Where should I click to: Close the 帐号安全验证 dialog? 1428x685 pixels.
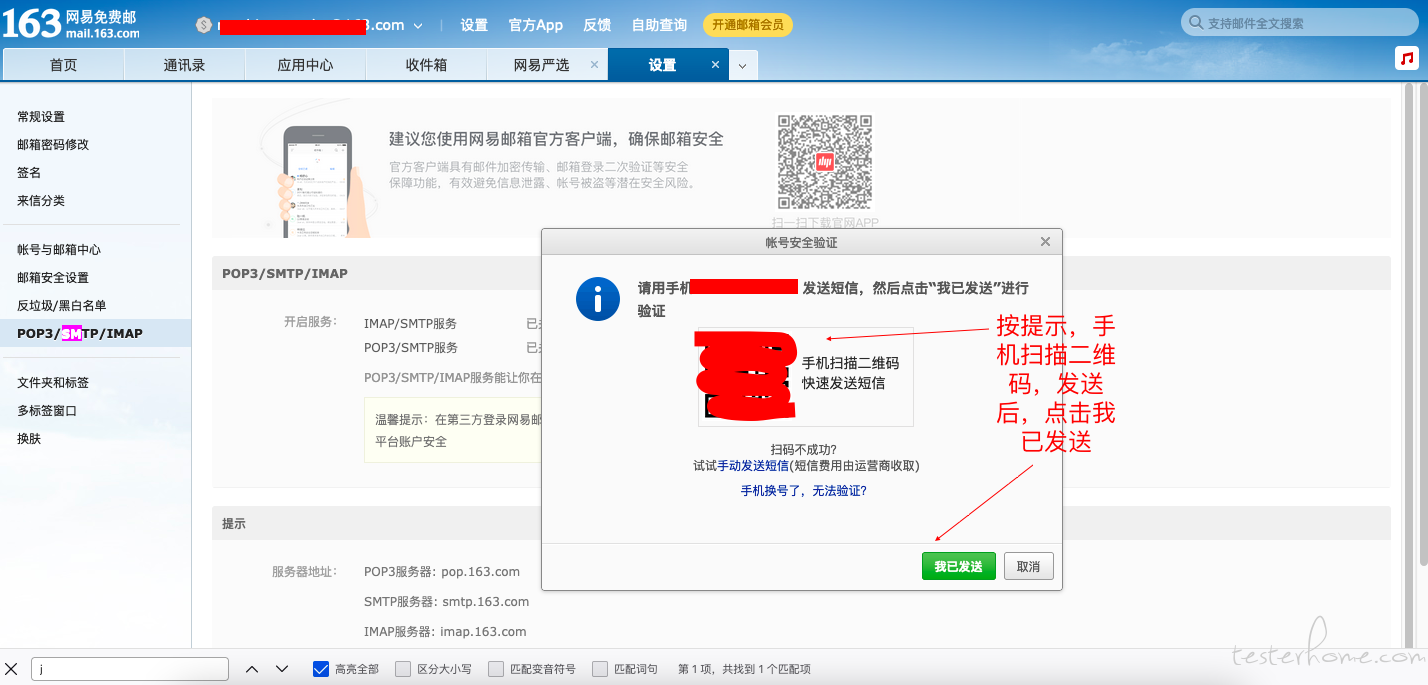[1045, 242]
